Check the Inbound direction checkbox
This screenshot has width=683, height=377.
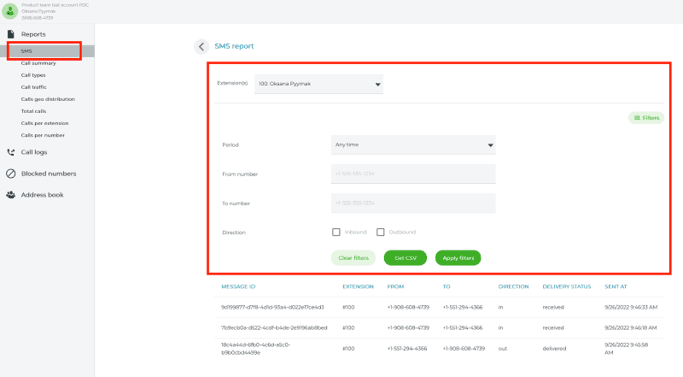click(x=336, y=232)
